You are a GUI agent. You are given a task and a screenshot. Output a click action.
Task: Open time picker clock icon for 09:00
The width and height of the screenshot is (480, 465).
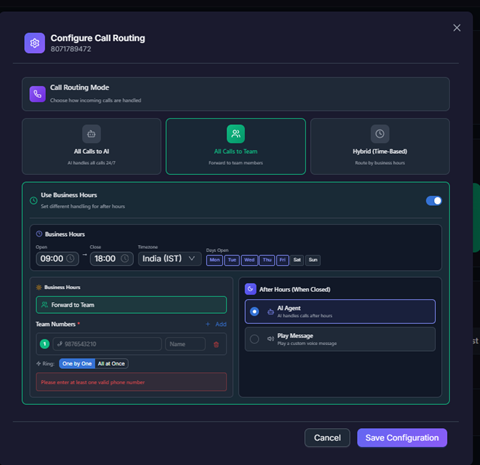coord(70,259)
